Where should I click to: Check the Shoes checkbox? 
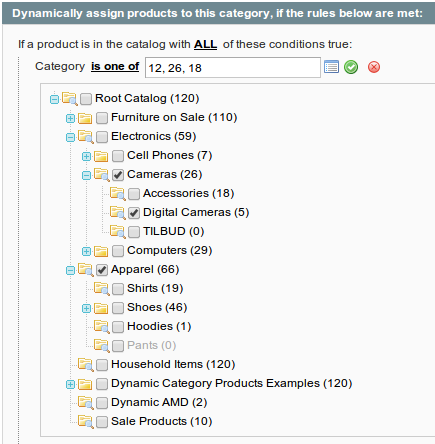[118, 308]
